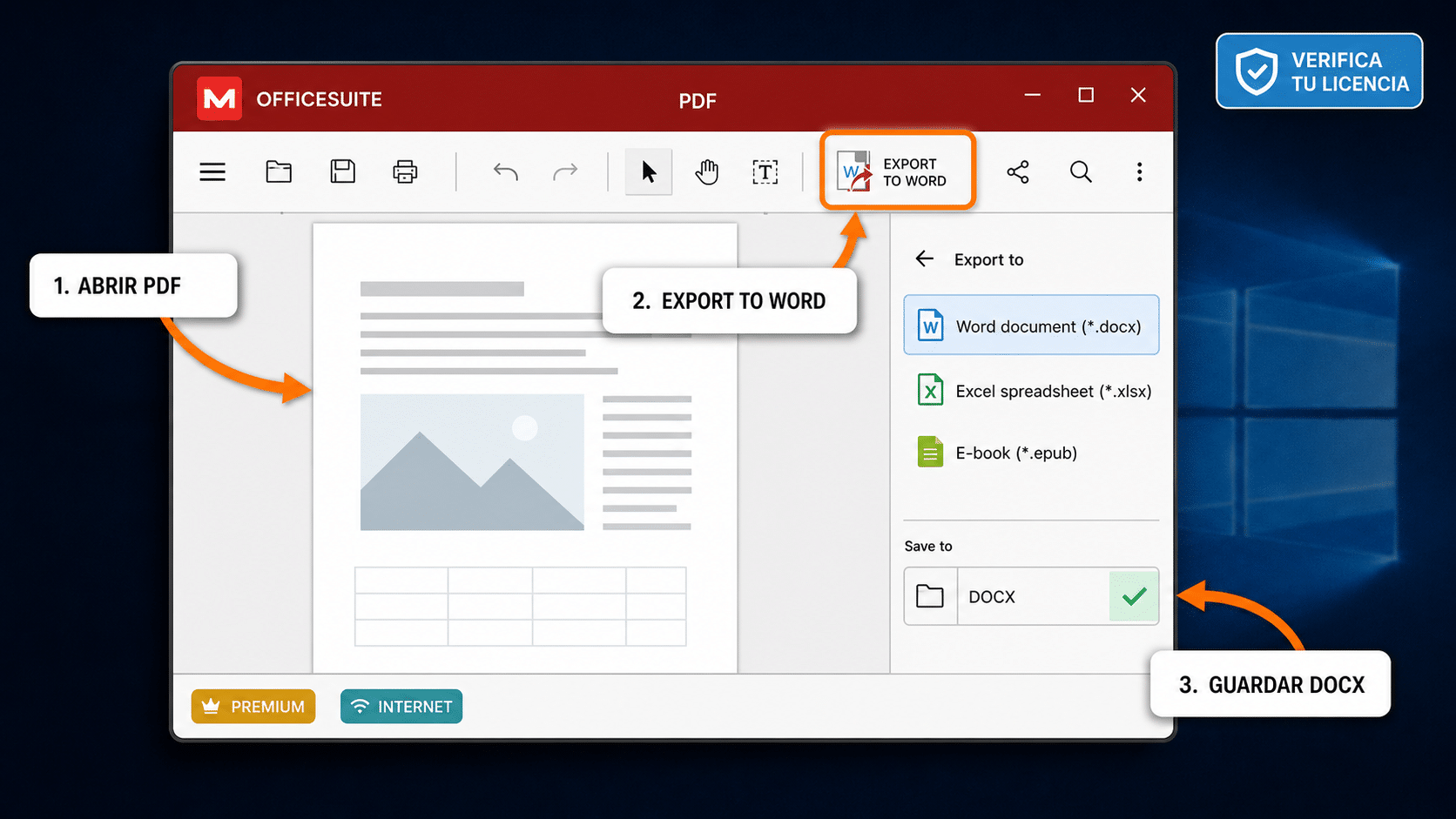Undo the last action
The image size is (1456, 819).
coord(505,171)
